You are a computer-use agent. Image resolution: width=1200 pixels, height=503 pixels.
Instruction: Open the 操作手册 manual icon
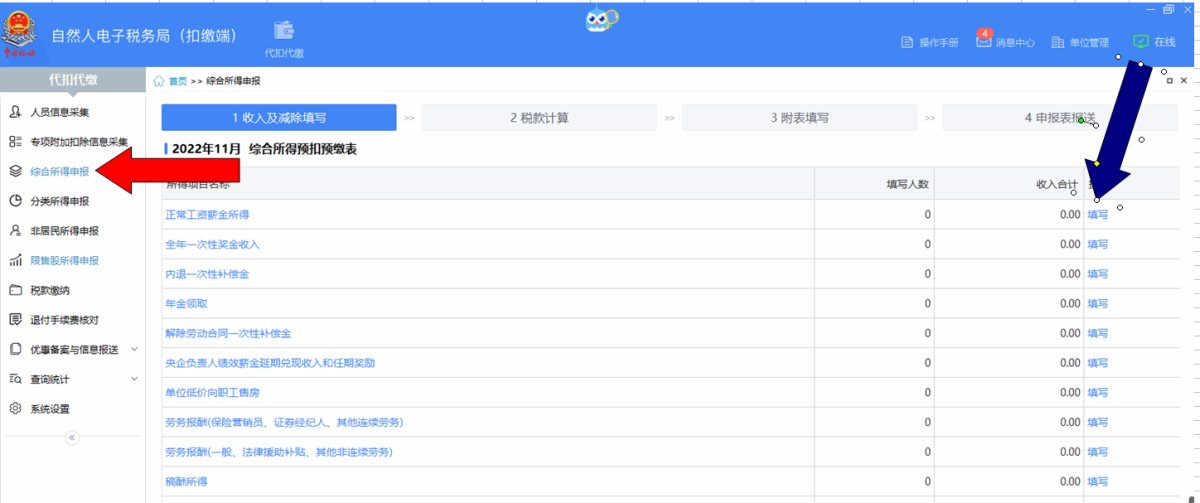pyautogui.click(x=908, y=42)
